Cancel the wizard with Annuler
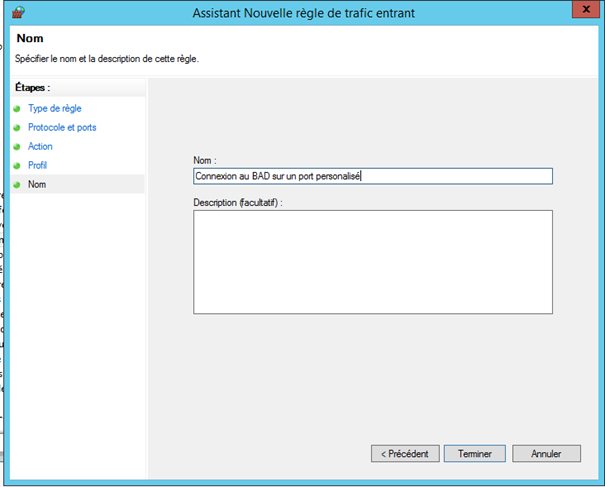 click(546, 453)
